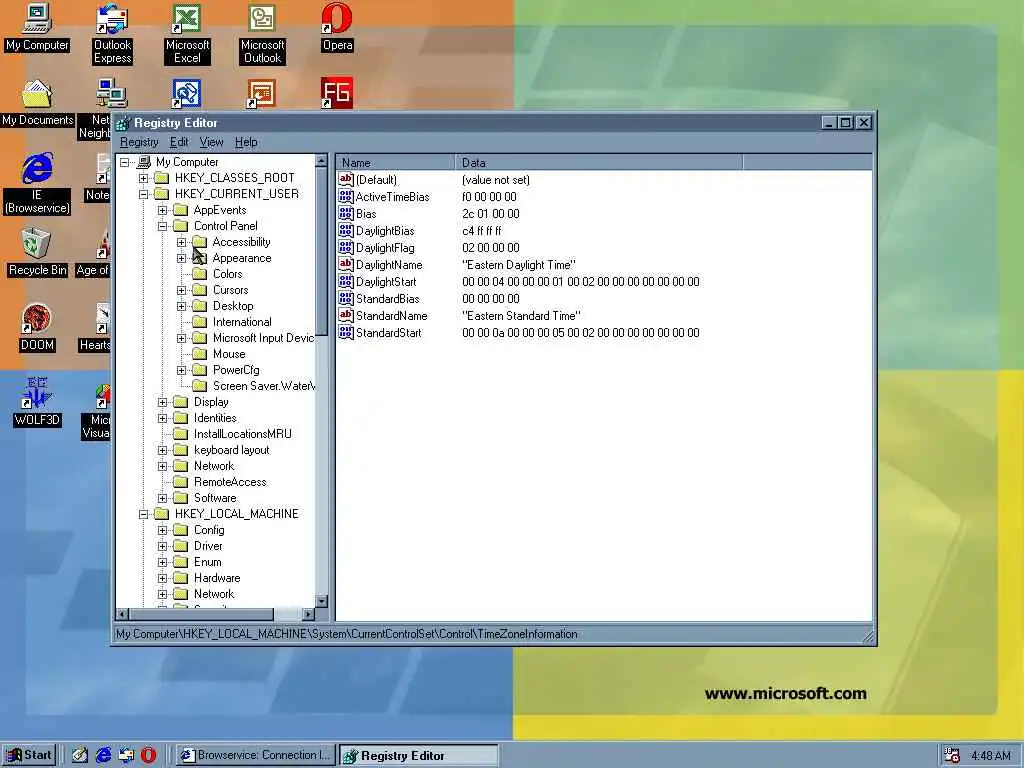Click the Show Desktop quick launch icon

80,756
